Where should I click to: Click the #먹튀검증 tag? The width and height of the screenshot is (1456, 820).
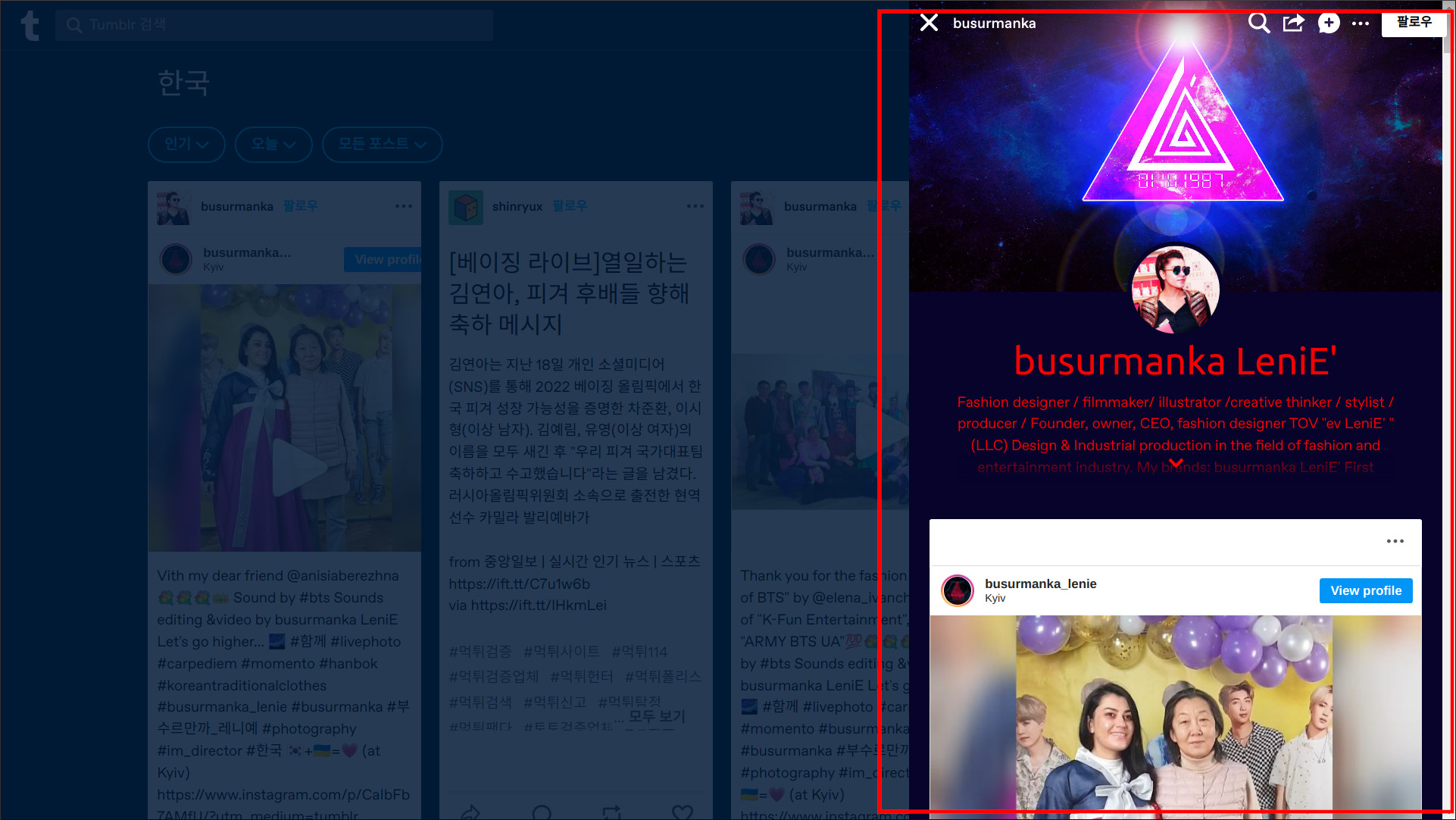click(480, 652)
